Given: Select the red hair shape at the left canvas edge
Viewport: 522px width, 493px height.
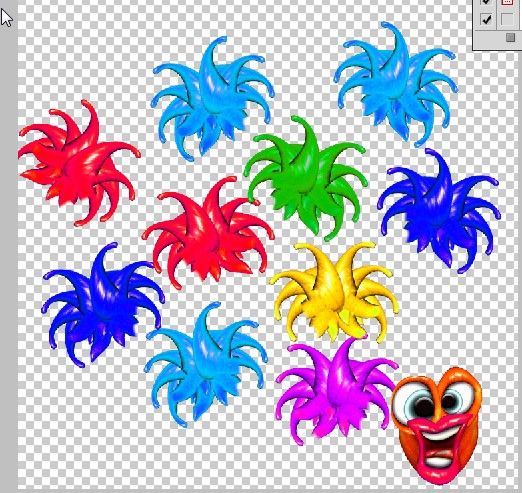Looking at the screenshot, I should click(x=79, y=163).
